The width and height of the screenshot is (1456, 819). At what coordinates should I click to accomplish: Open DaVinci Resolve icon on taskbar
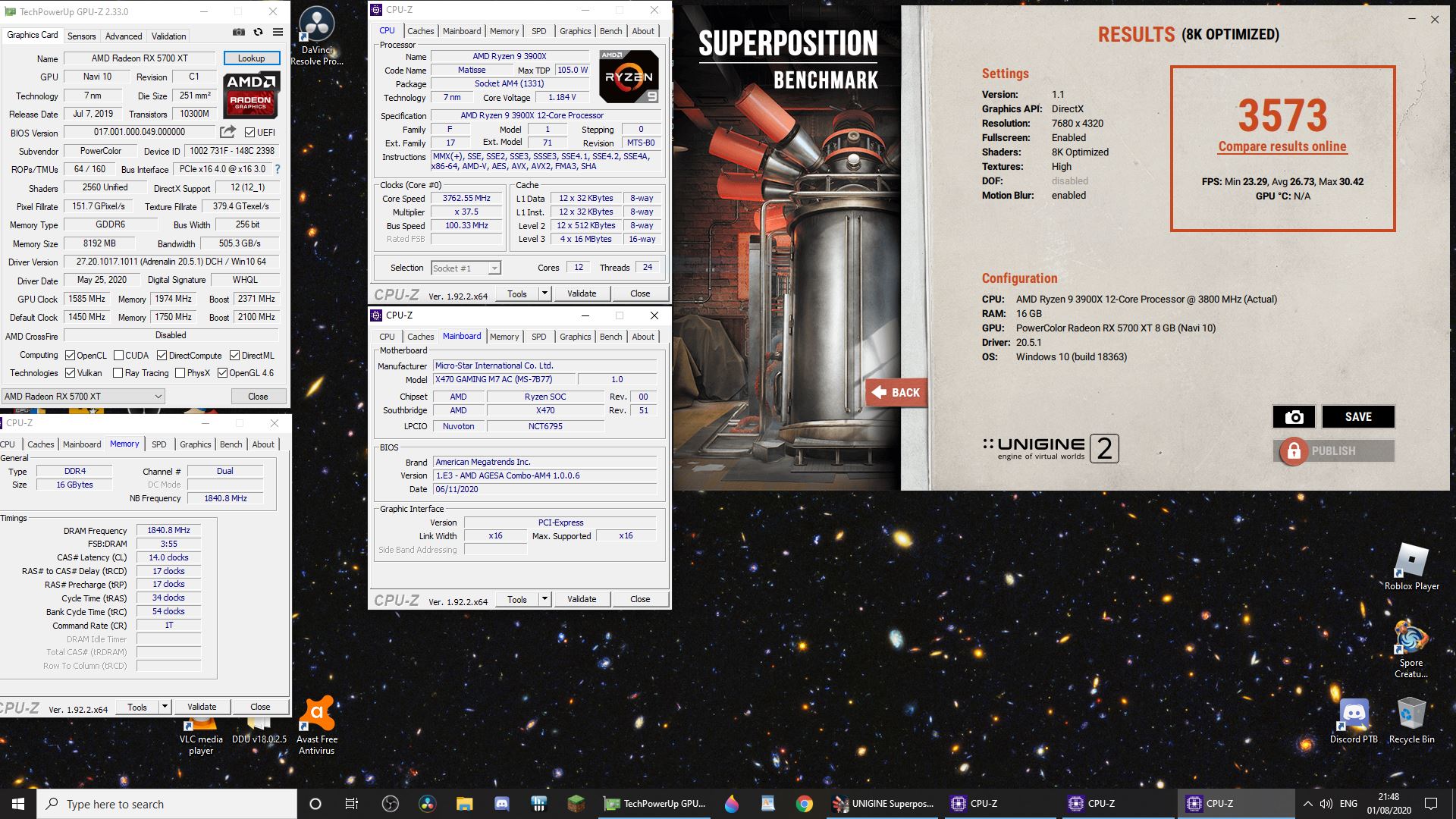(427, 804)
